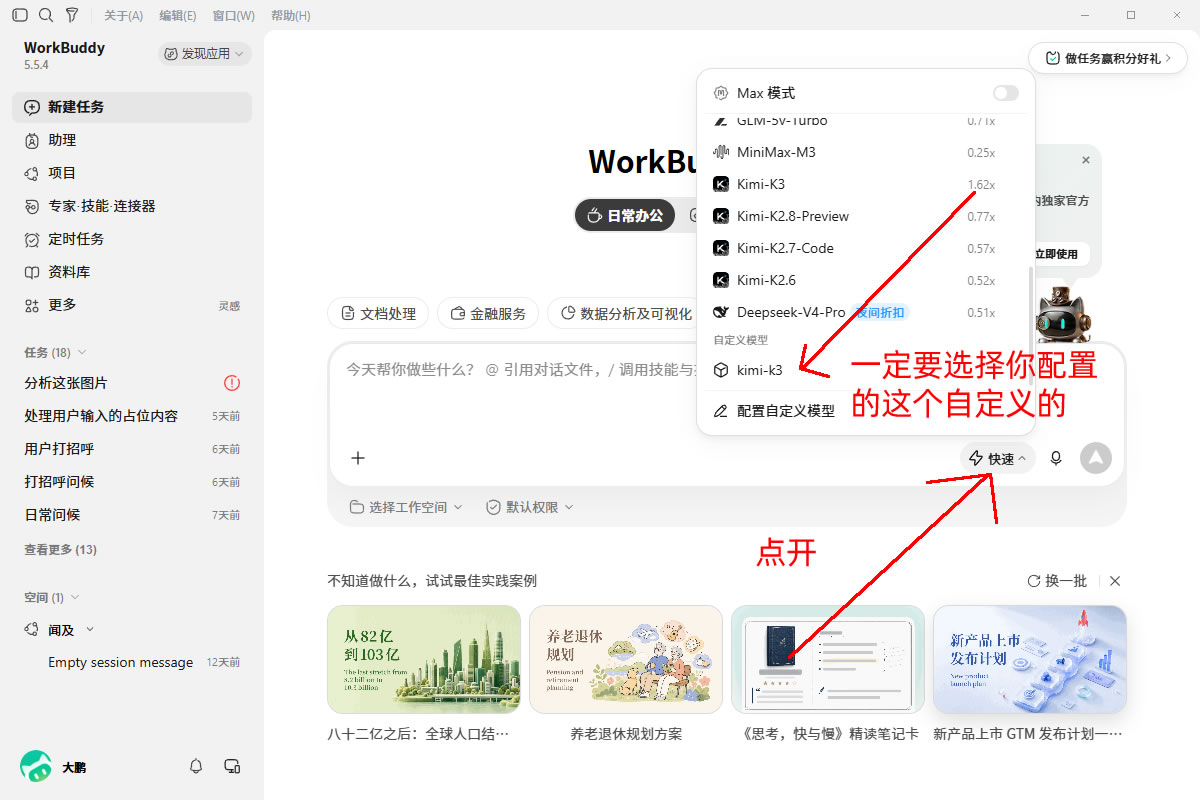Click the 文档处理 chip
The image size is (1200, 800).
[378, 313]
